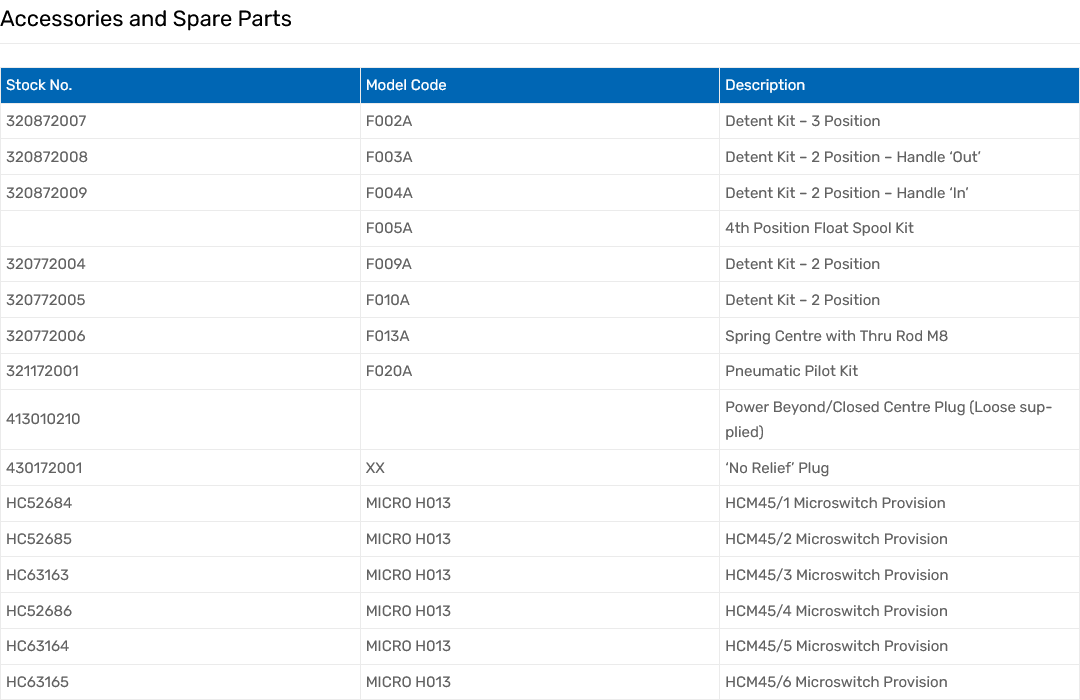Click stock number 413010210
This screenshot has width=1080, height=700.
click(x=43, y=419)
